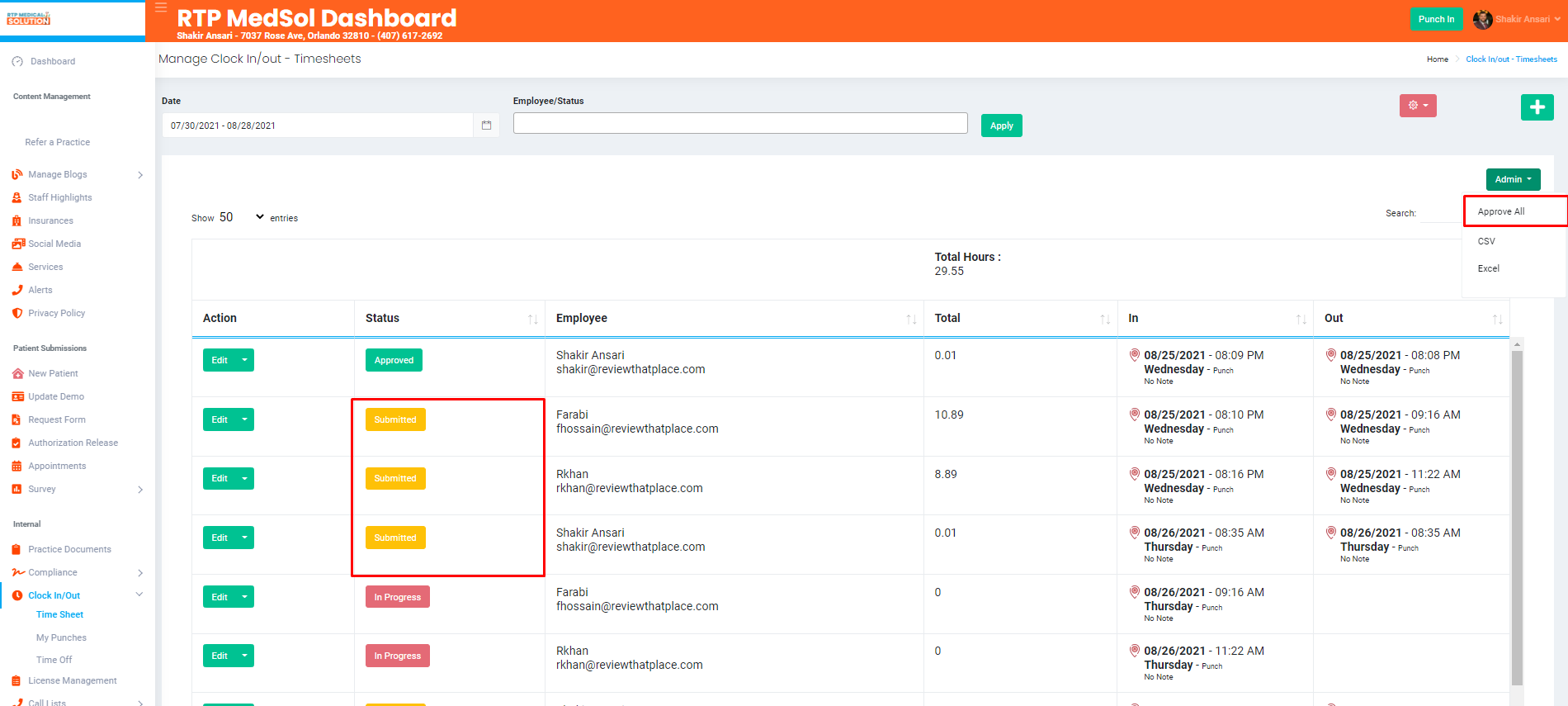
Task: Click the Alerts megaphone icon
Action: pyautogui.click(x=17, y=290)
